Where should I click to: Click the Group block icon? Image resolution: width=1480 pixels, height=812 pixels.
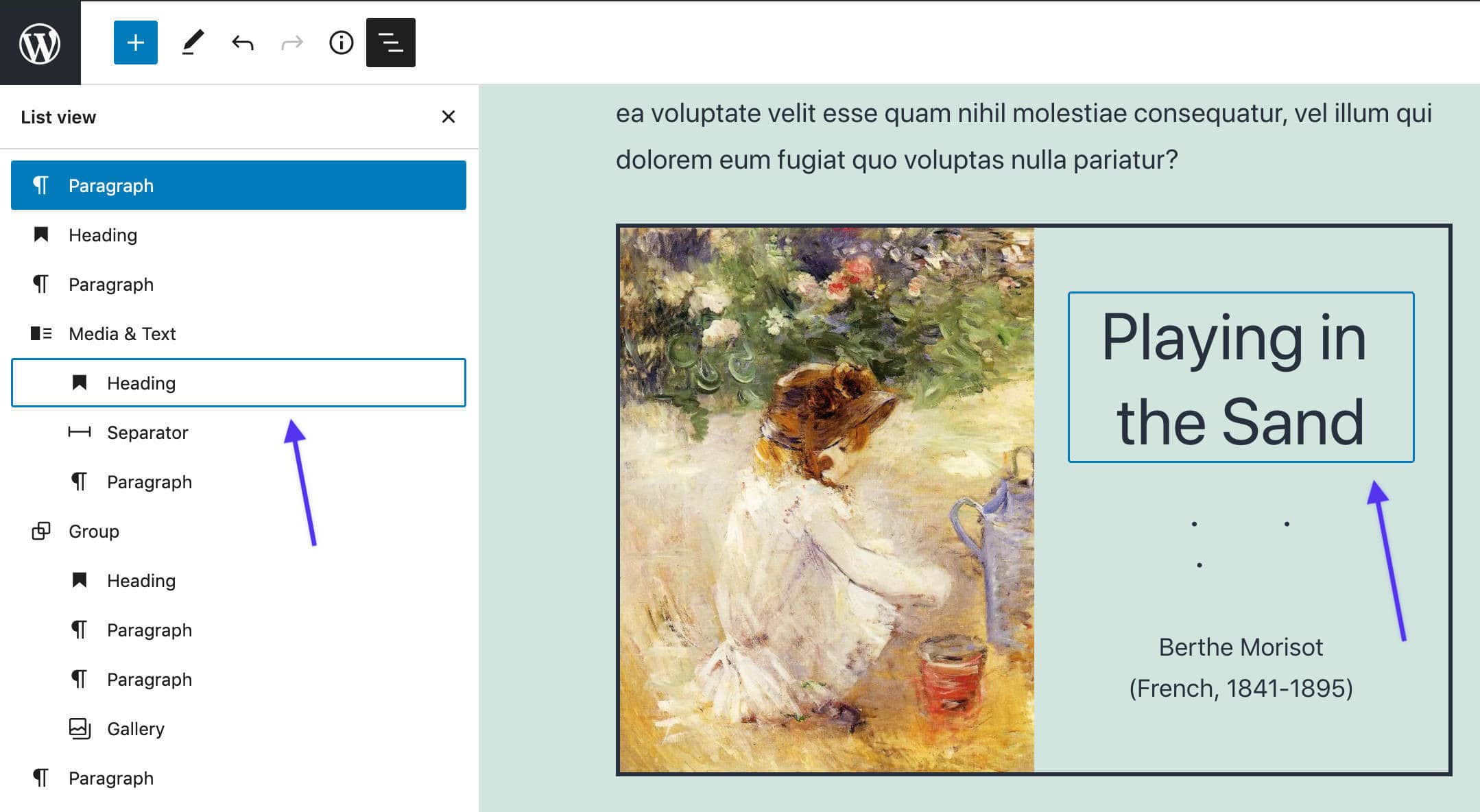pyautogui.click(x=41, y=530)
